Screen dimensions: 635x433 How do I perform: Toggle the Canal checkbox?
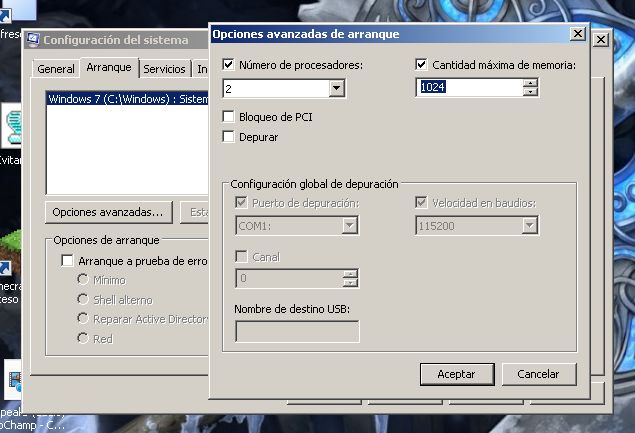(x=241, y=256)
